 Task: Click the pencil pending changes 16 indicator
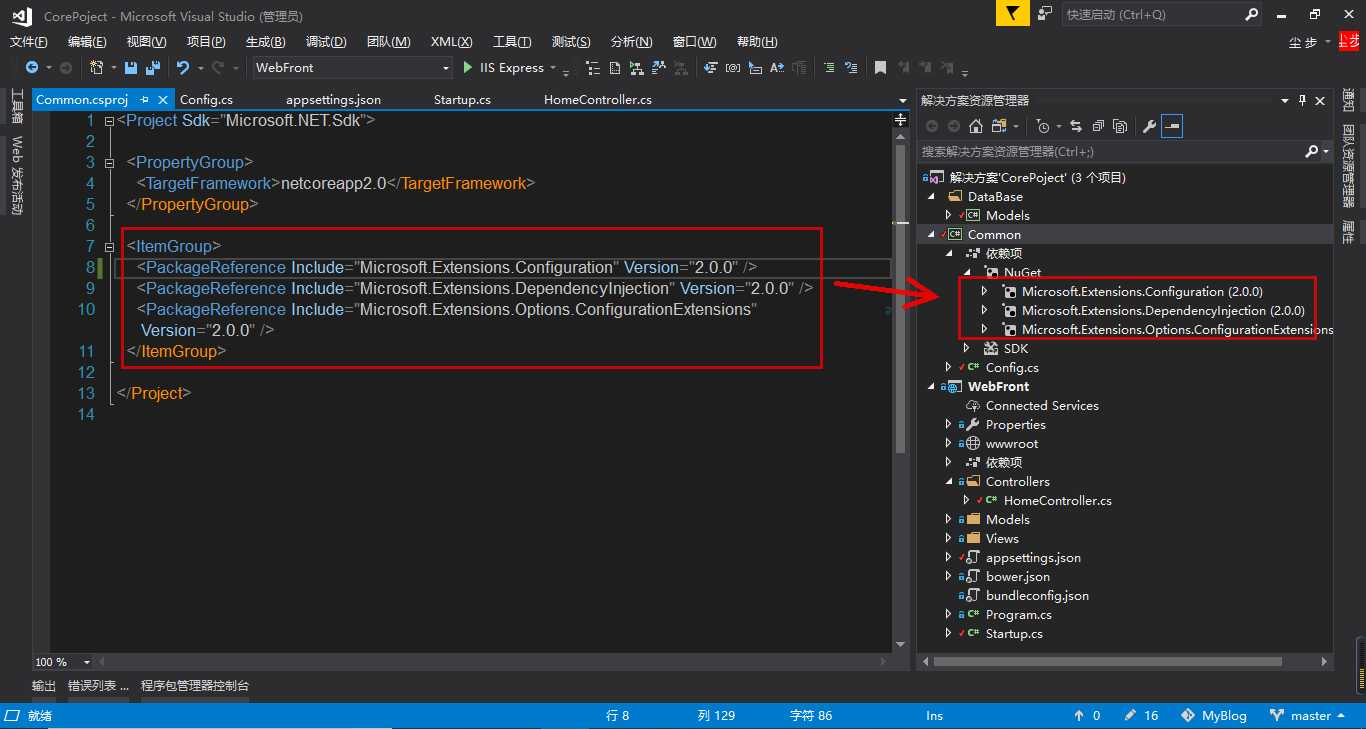tap(1140, 716)
